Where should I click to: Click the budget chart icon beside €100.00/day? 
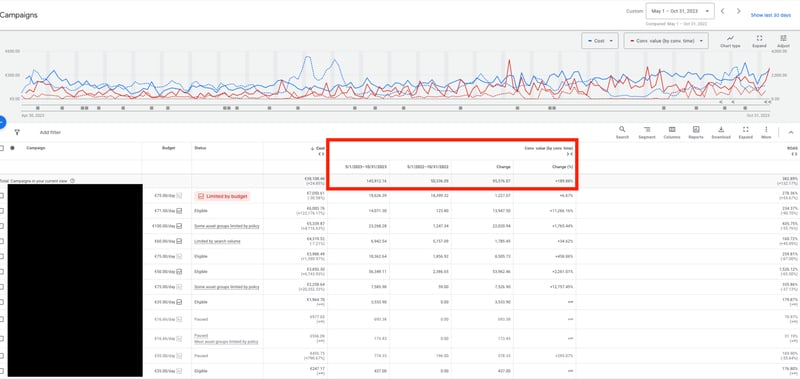pos(179,225)
